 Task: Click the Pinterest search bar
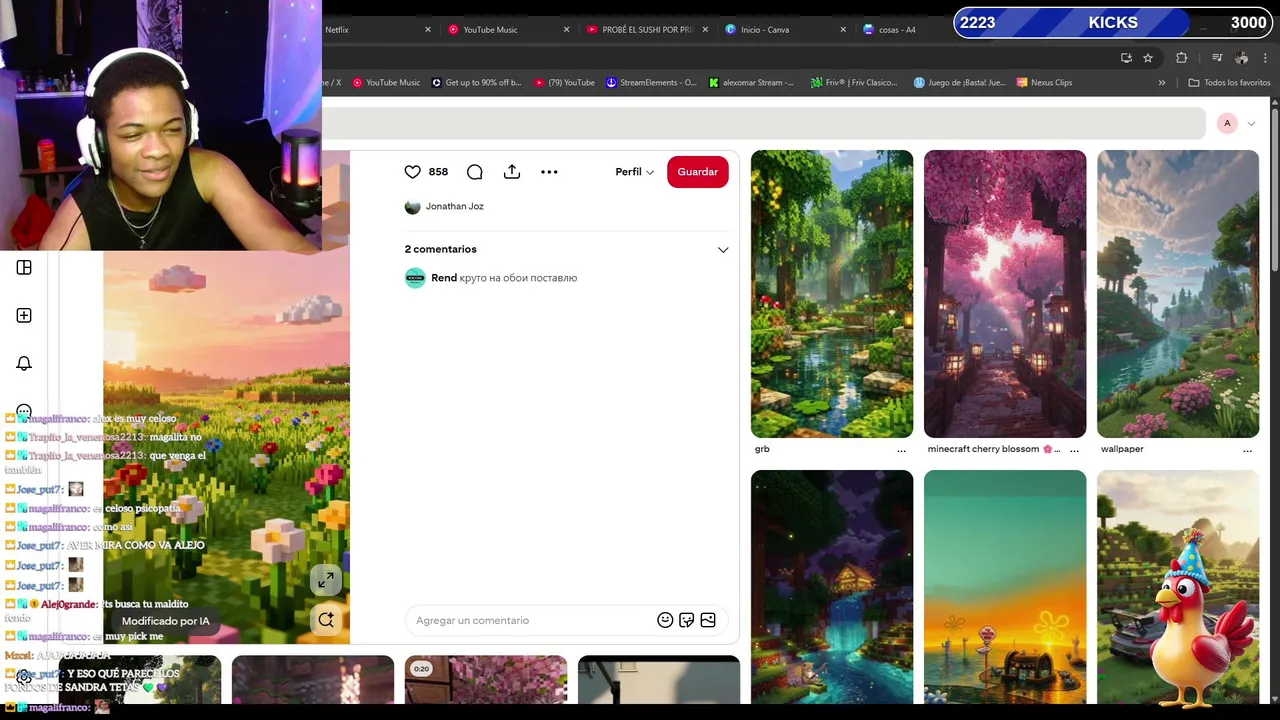(763, 123)
